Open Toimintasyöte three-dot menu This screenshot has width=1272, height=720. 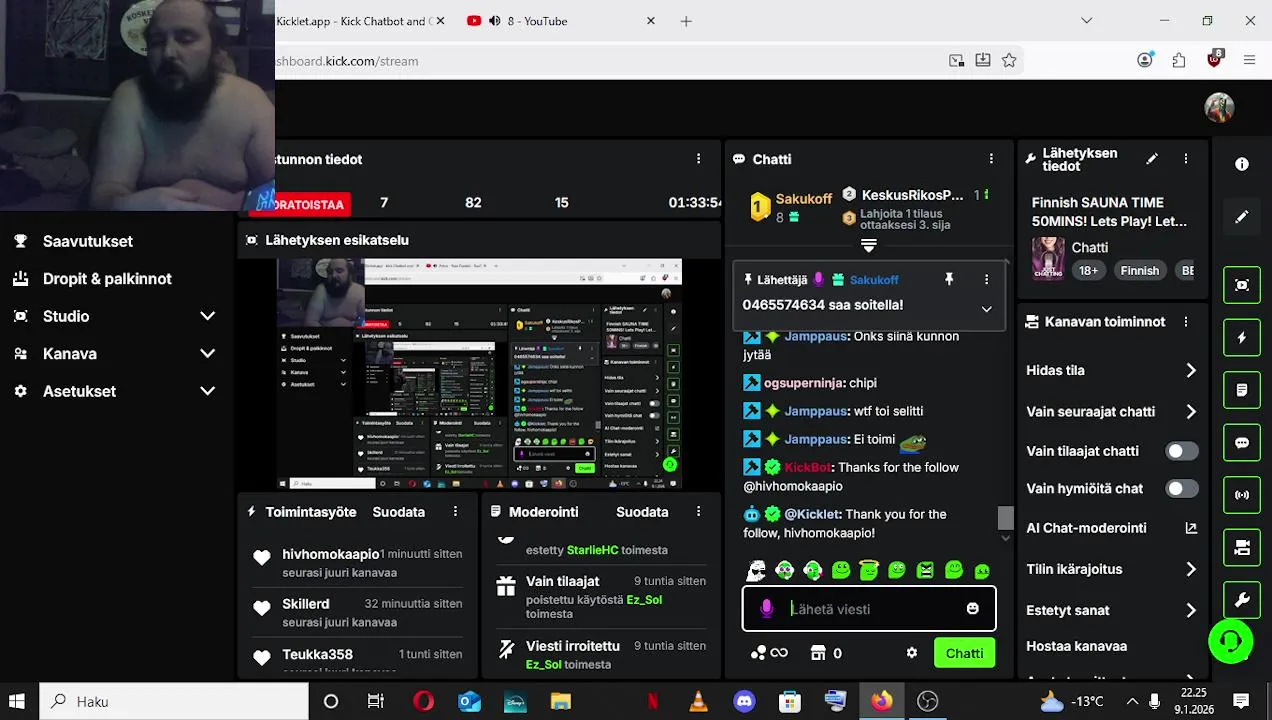pos(455,511)
